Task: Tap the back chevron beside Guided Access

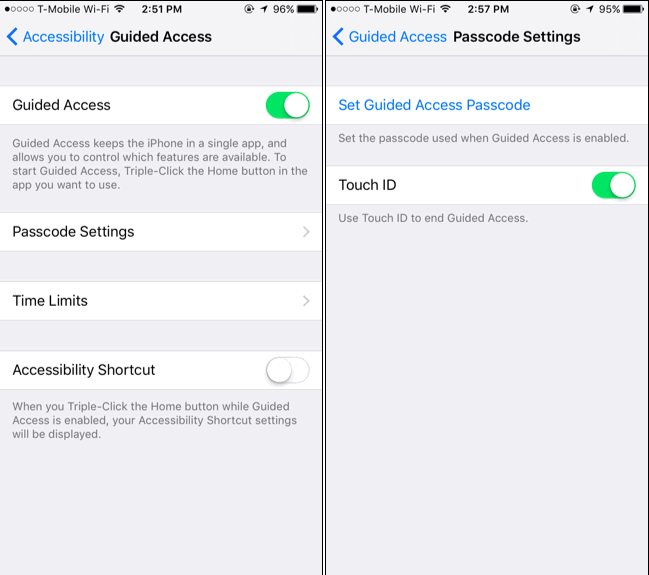Action: [338, 37]
